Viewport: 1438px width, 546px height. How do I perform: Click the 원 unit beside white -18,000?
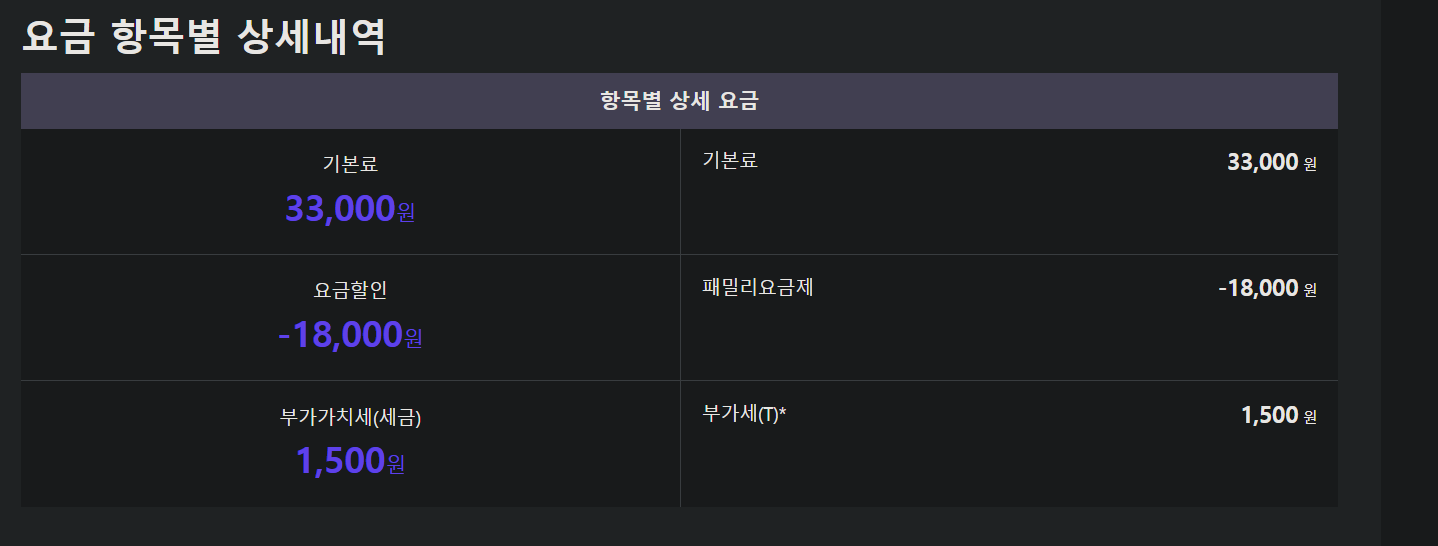tap(1311, 291)
